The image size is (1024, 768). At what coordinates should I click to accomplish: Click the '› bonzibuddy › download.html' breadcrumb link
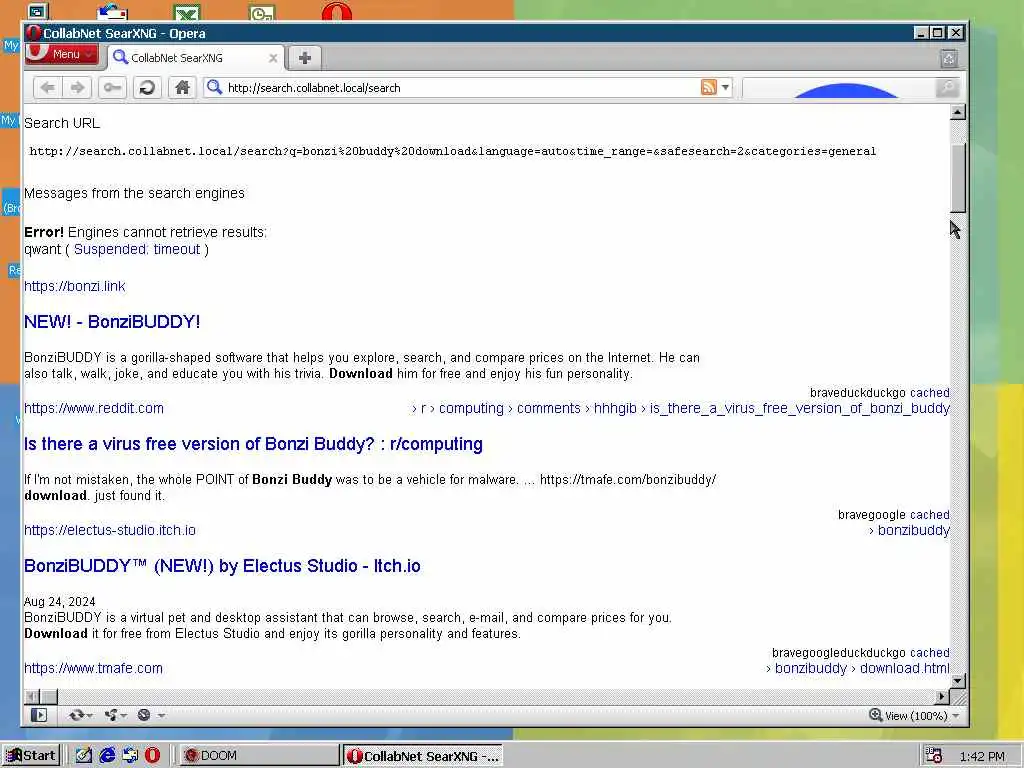click(x=858, y=668)
